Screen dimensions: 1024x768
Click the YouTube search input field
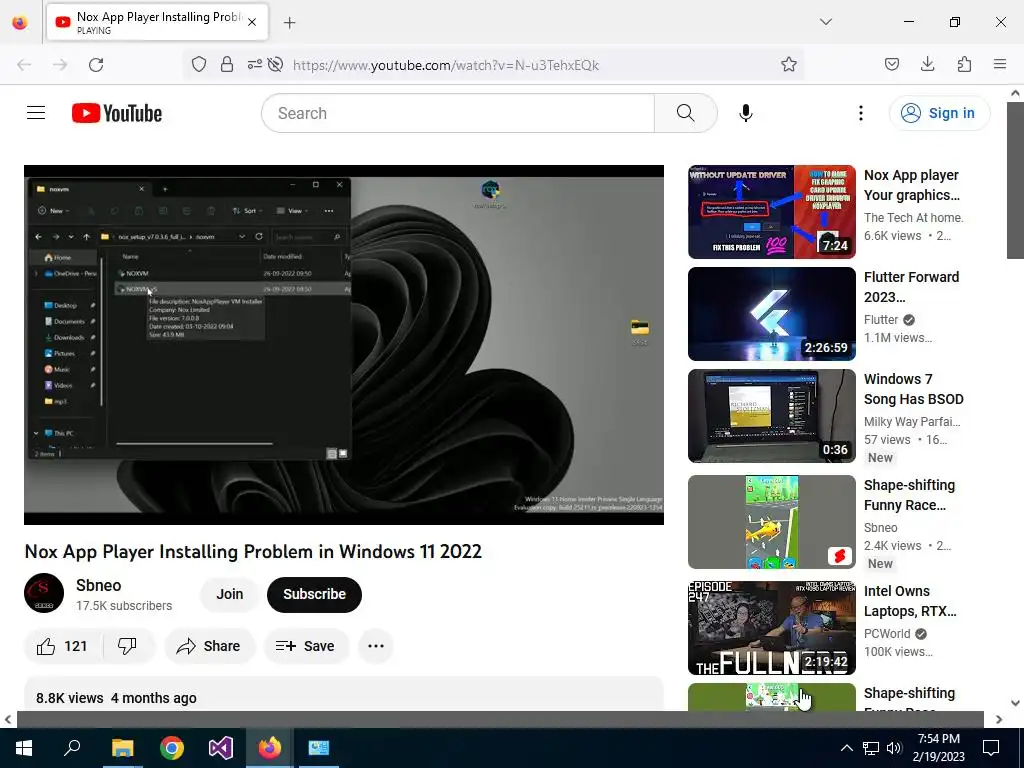point(458,113)
